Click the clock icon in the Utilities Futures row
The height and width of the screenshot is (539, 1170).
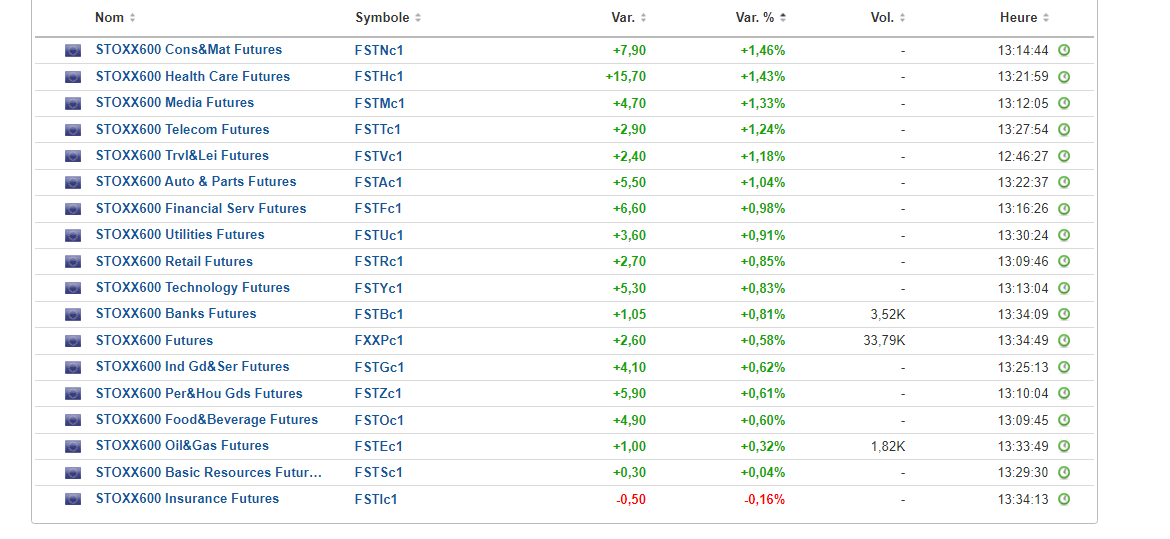[1064, 235]
